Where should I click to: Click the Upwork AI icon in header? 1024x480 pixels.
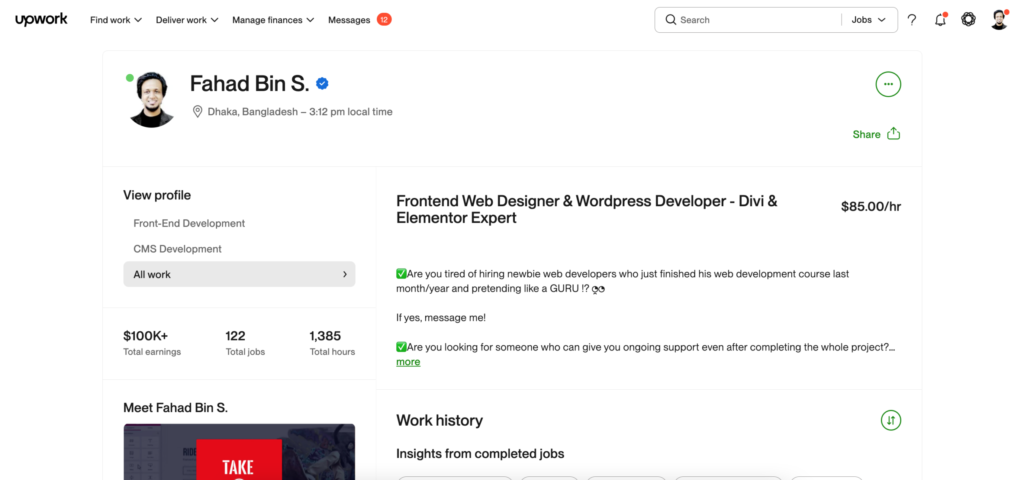point(968,20)
